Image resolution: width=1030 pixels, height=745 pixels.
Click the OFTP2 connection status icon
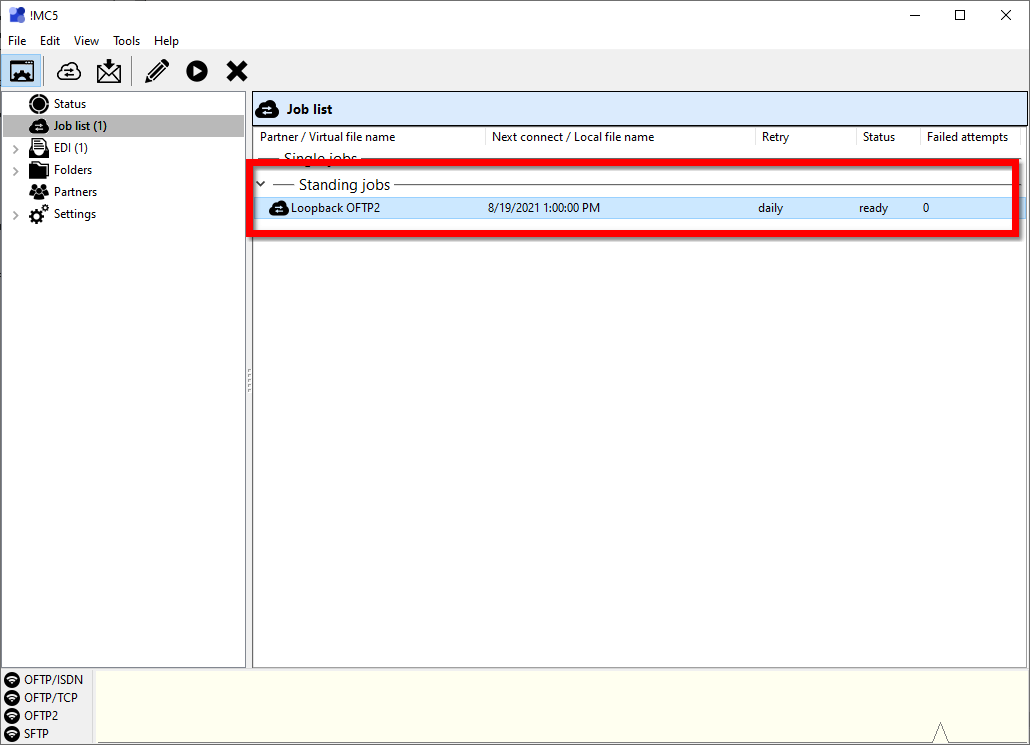pyautogui.click(x=12, y=715)
